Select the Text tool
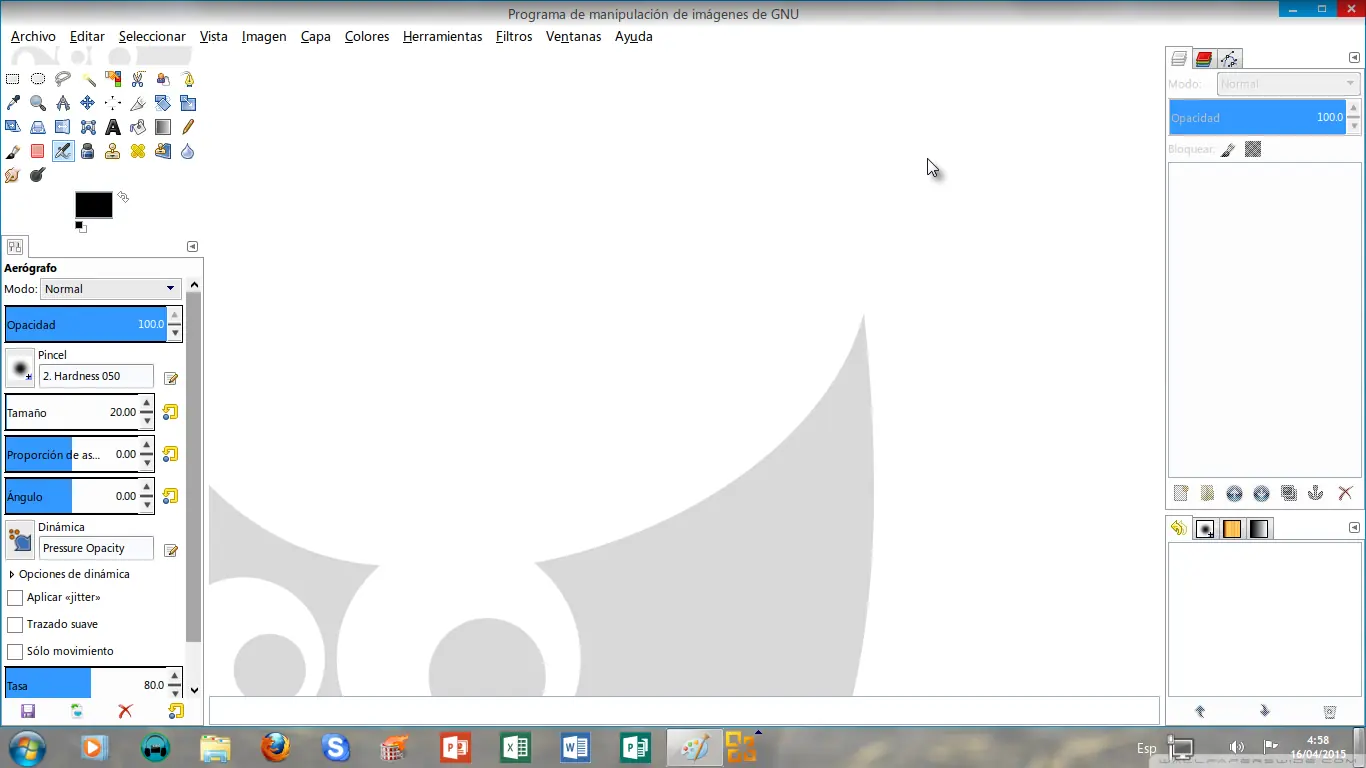 coord(113,127)
